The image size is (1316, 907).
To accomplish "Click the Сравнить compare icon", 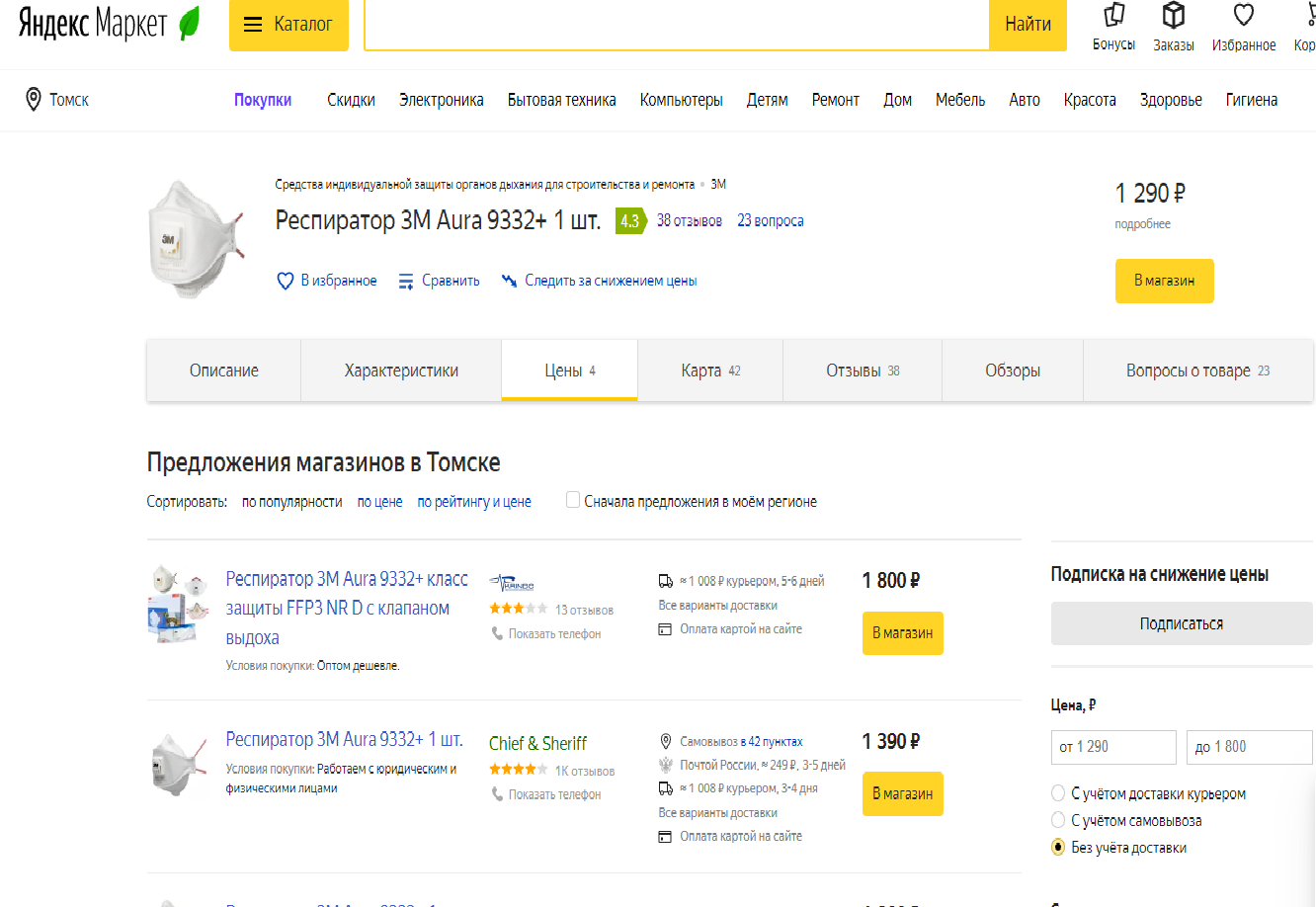I will [x=406, y=282].
